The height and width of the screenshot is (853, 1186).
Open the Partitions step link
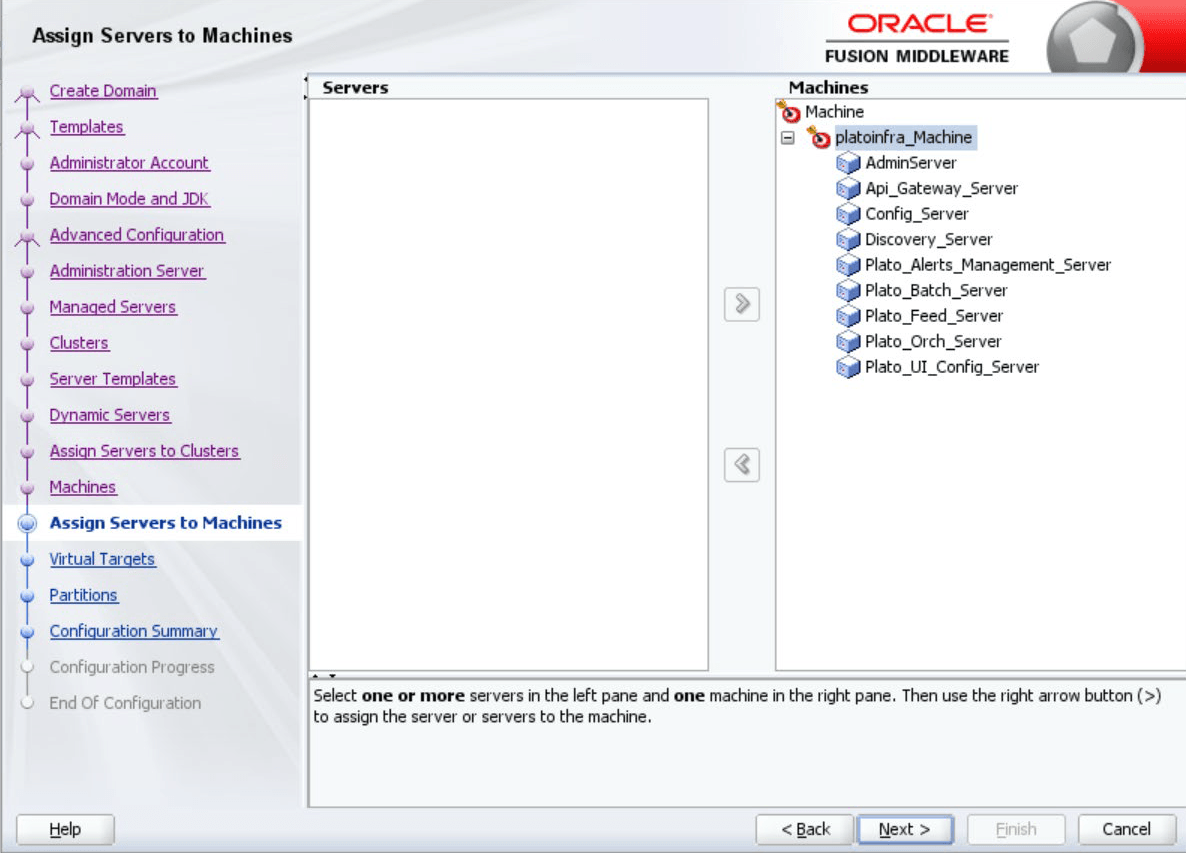pos(83,595)
